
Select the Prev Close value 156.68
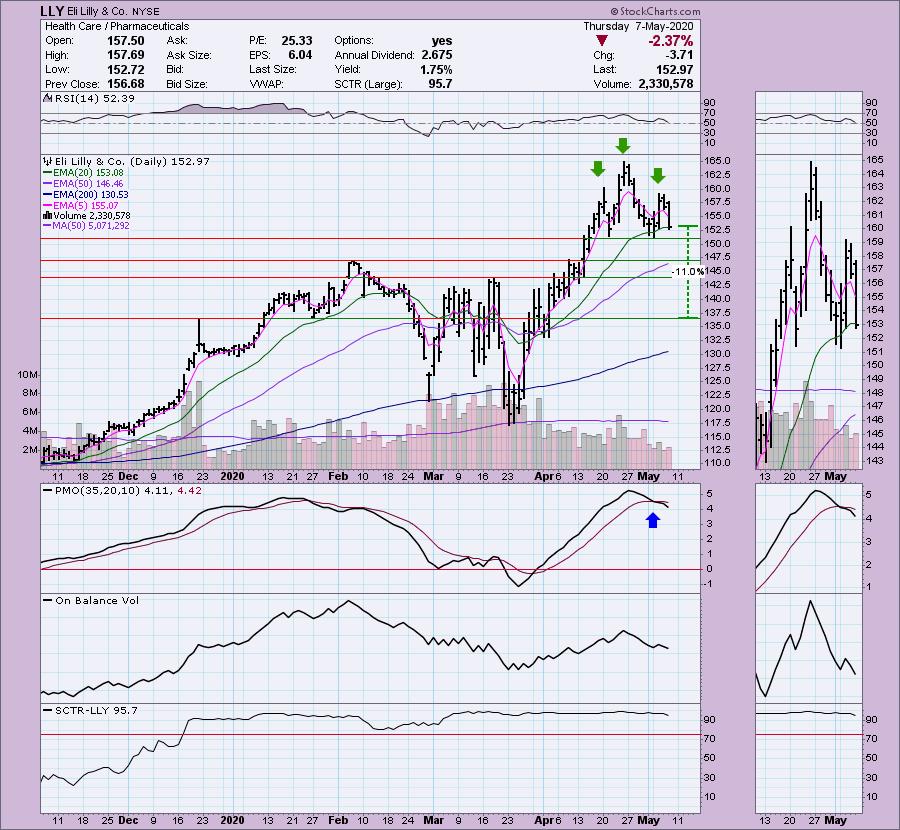click(125, 84)
